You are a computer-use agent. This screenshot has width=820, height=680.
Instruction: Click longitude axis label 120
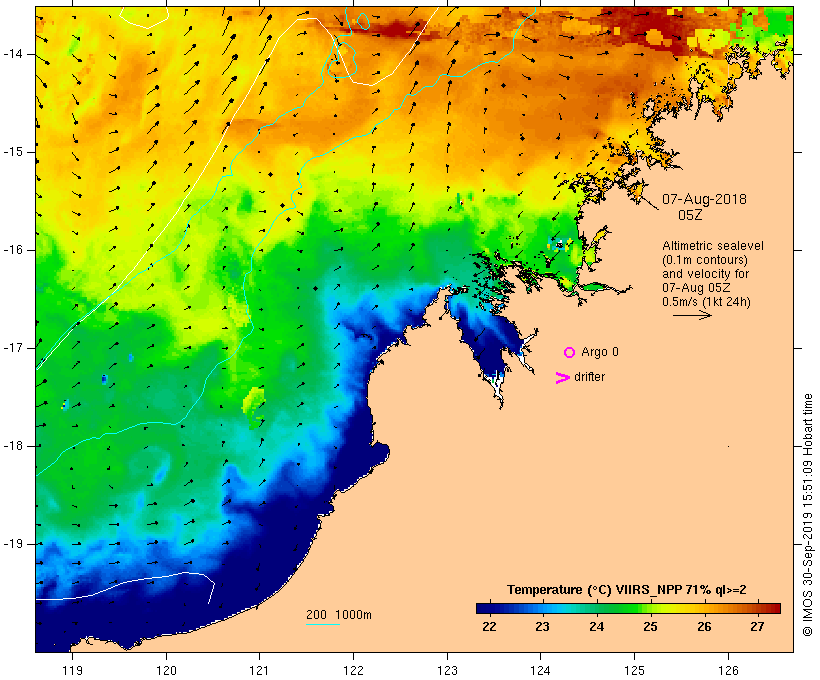[166, 670]
